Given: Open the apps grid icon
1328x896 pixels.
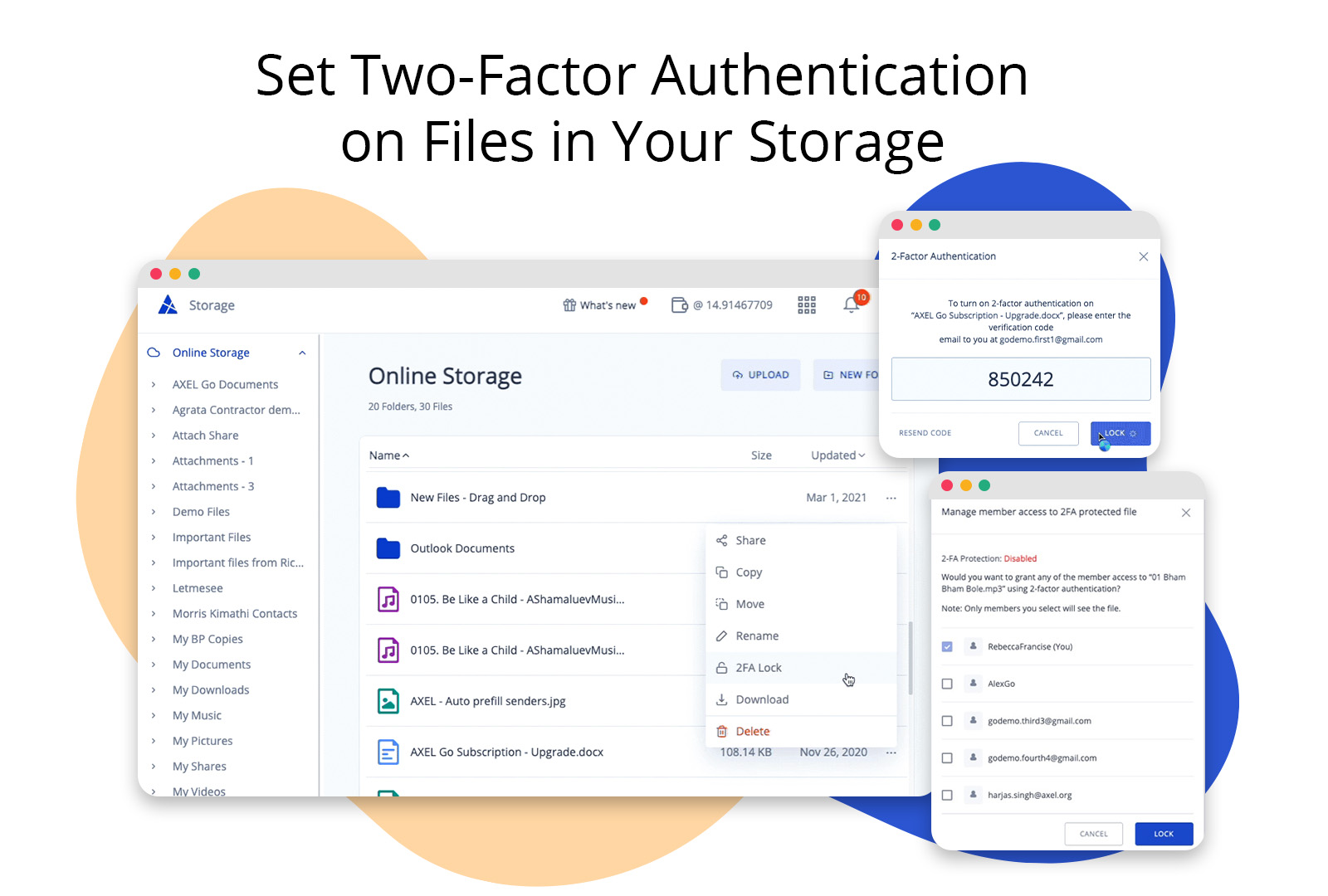Looking at the screenshot, I should (x=807, y=305).
